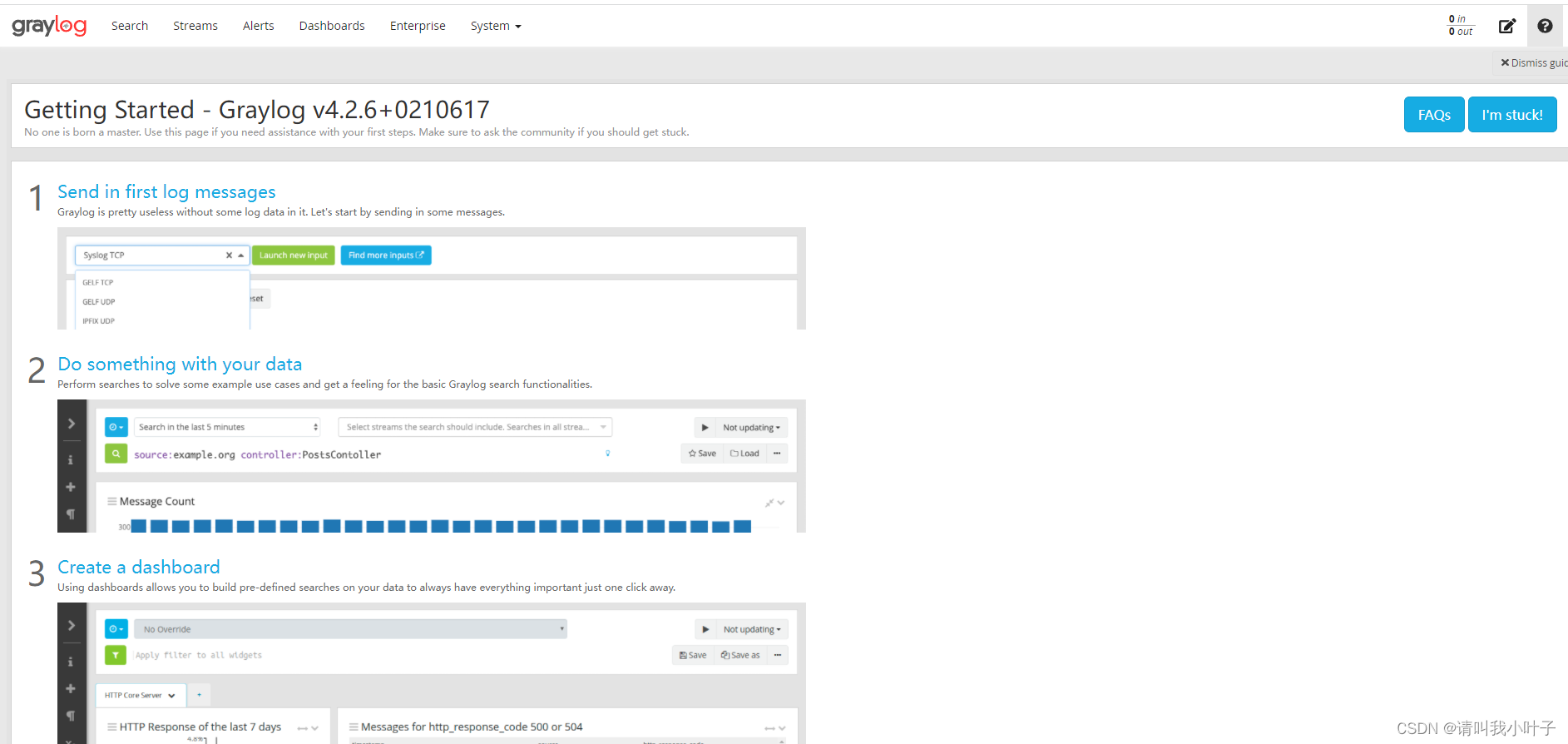Click the blue time range icon beside 'Search in the last 5 minutes'
Screen dimensions: 1568x744
116,427
